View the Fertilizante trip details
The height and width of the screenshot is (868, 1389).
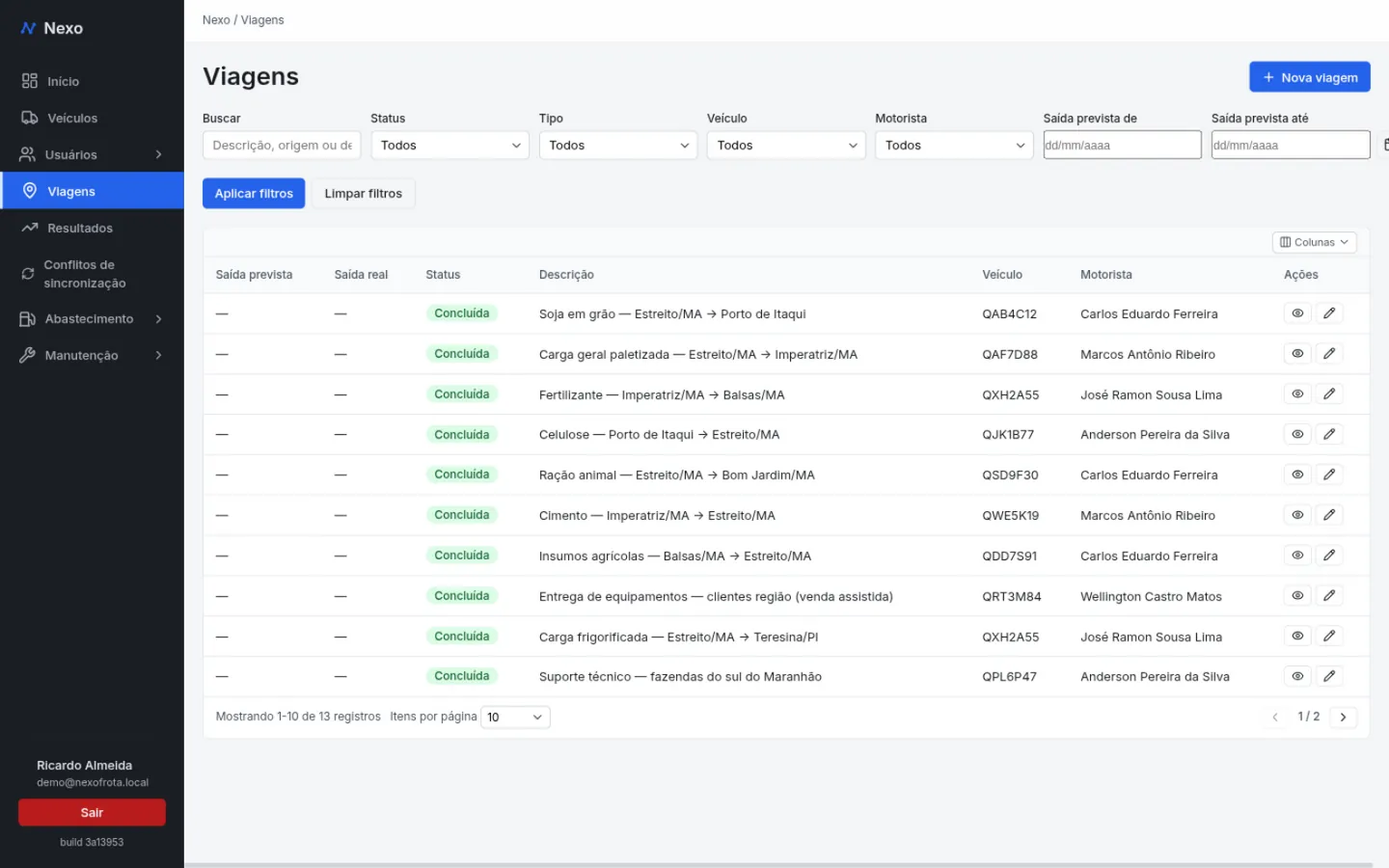1297,394
